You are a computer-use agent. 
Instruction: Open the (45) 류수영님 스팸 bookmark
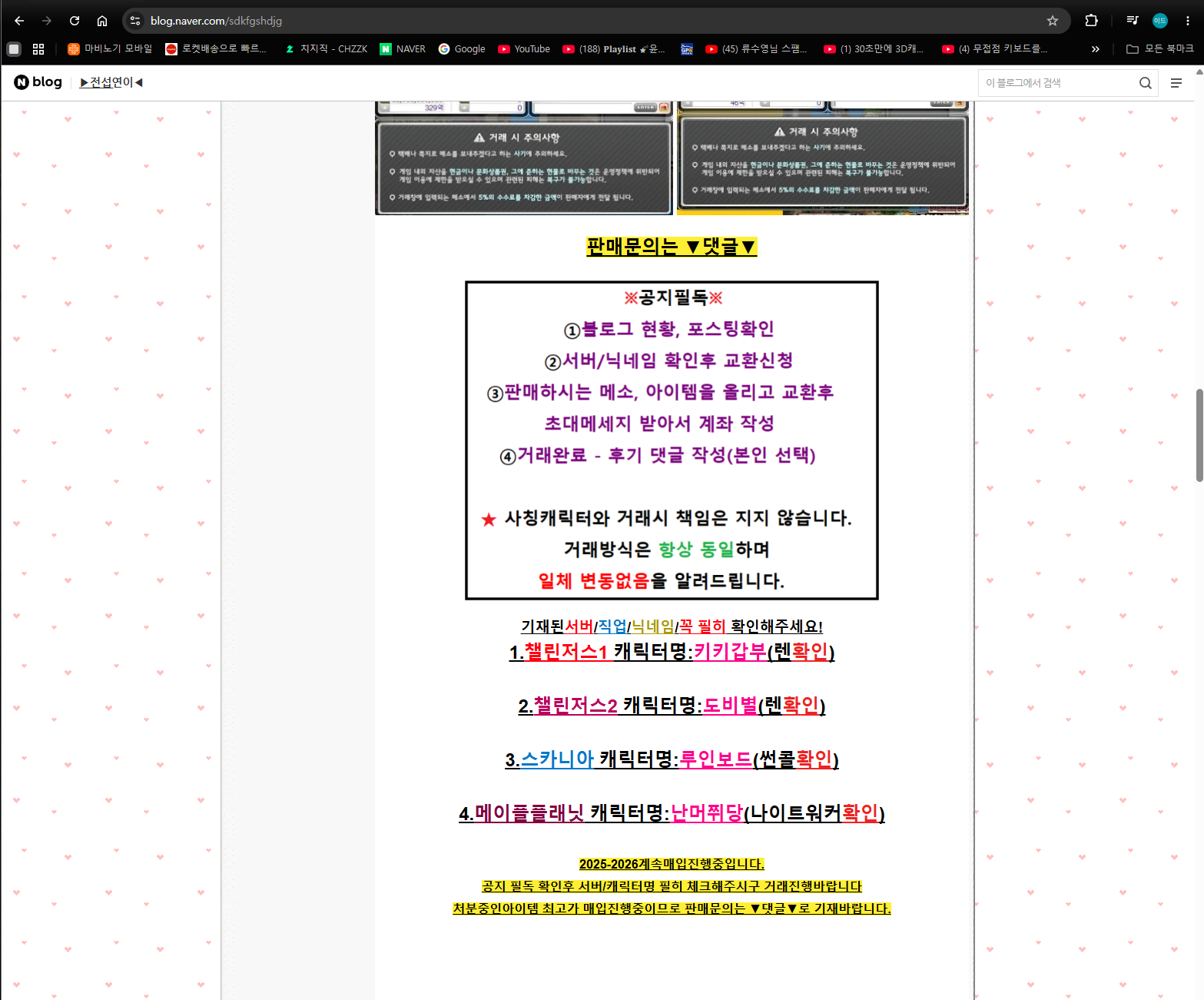pyautogui.click(x=757, y=49)
